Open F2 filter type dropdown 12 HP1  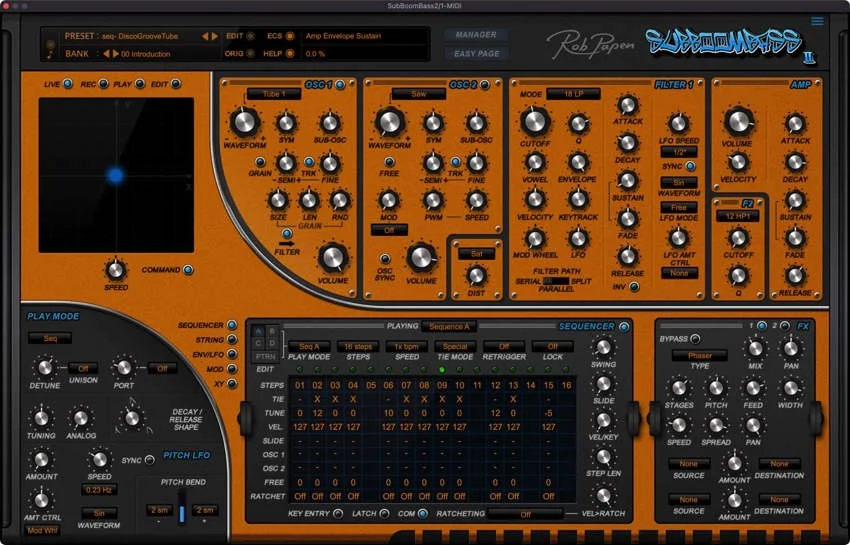[737, 216]
